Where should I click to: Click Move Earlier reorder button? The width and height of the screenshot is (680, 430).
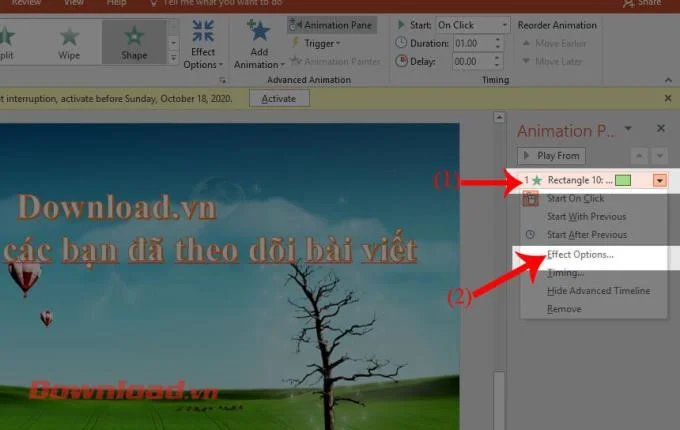click(x=555, y=43)
